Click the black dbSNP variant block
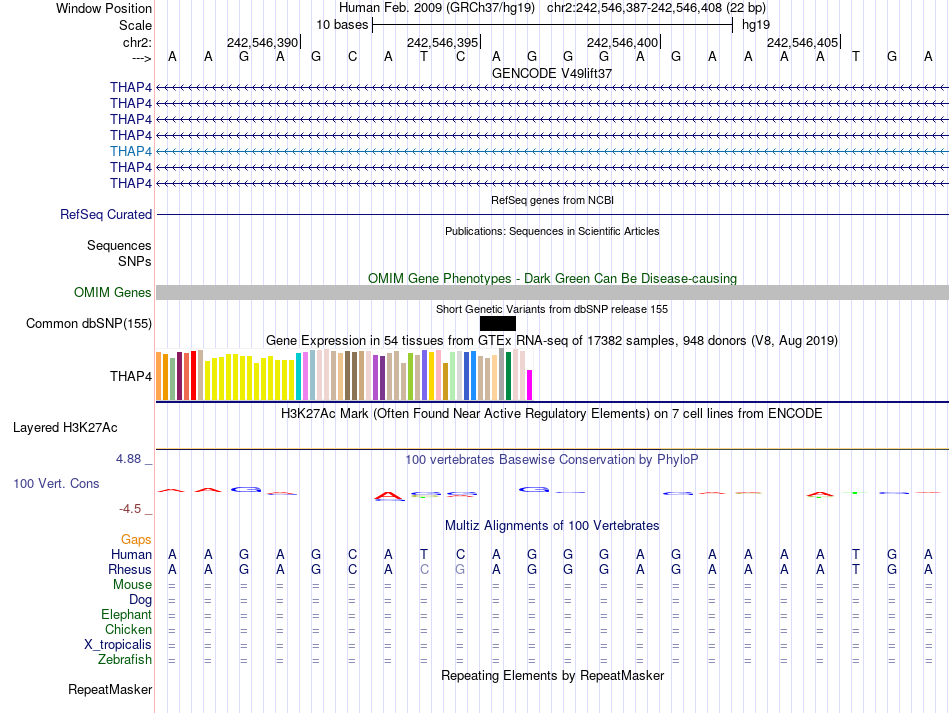The image size is (950, 713). click(497, 323)
